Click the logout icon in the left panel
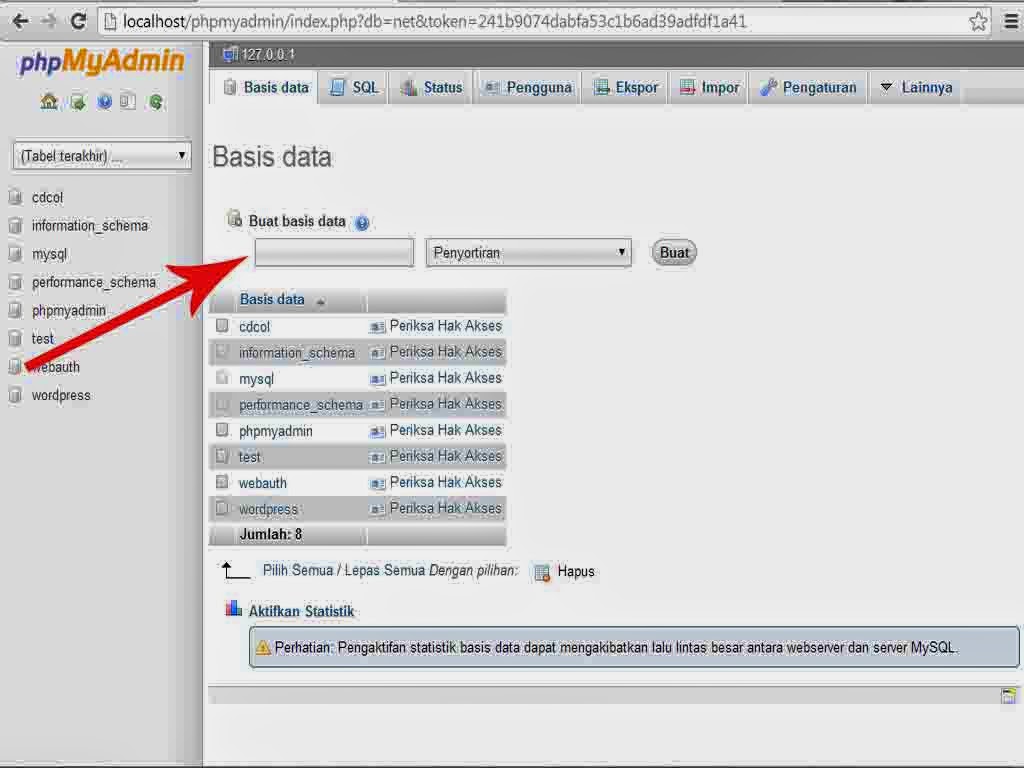 (x=78, y=101)
